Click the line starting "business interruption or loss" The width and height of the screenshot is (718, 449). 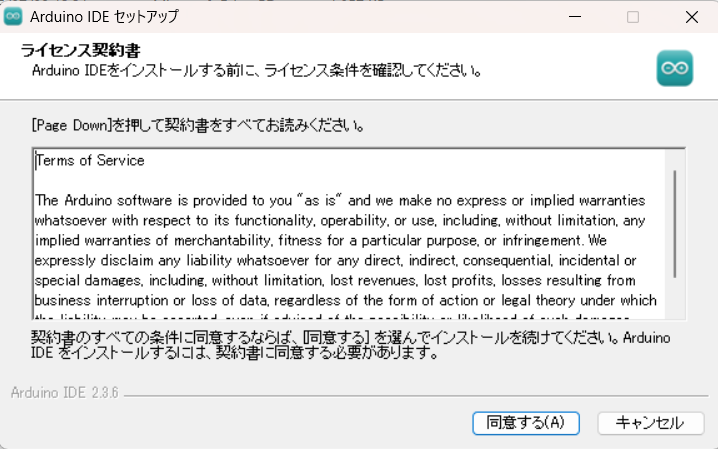[346, 300]
